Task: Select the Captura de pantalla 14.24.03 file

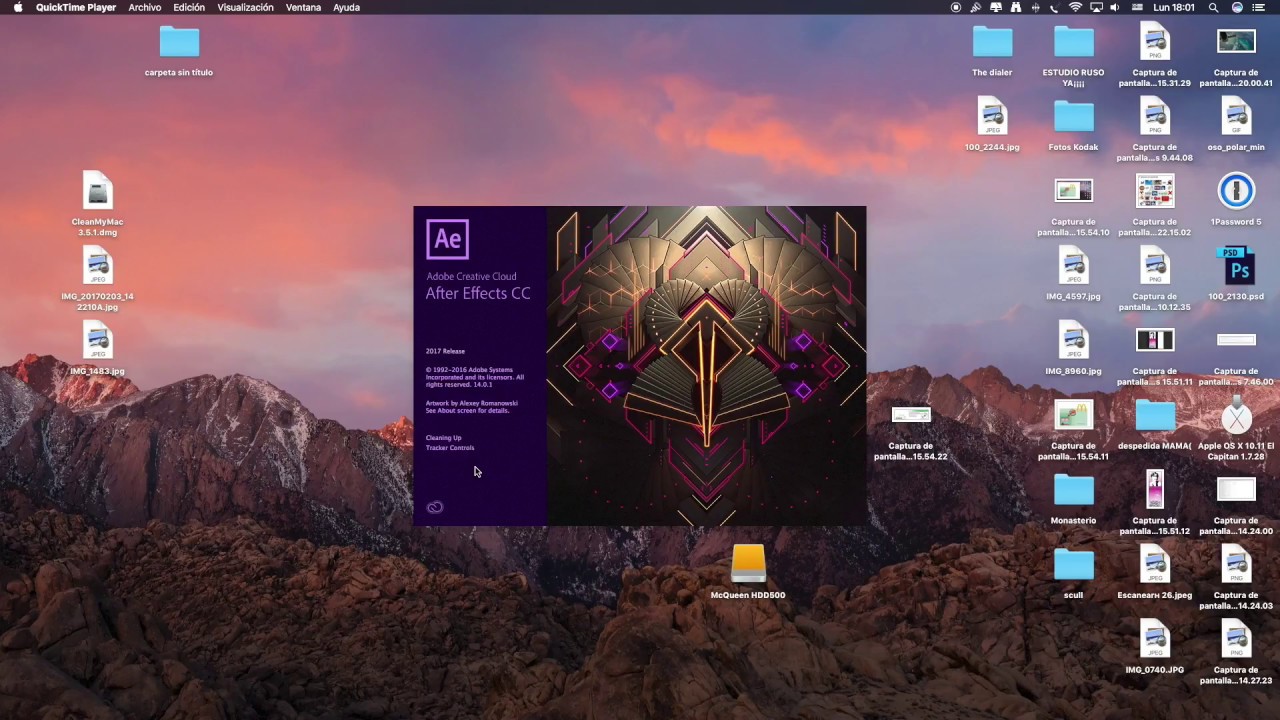Action: 1236,564
